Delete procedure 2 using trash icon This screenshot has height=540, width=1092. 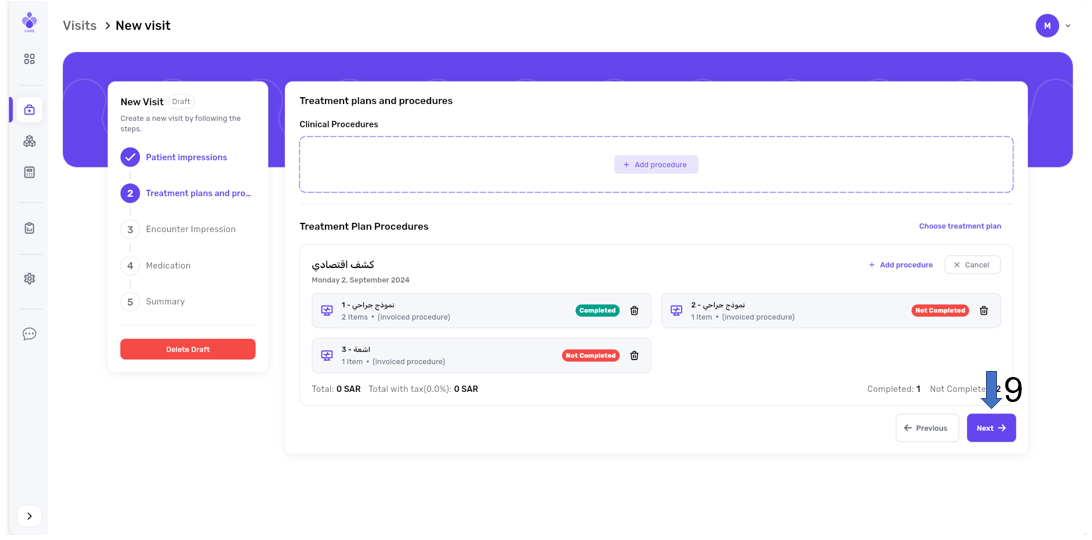pyautogui.click(x=983, y=311)
